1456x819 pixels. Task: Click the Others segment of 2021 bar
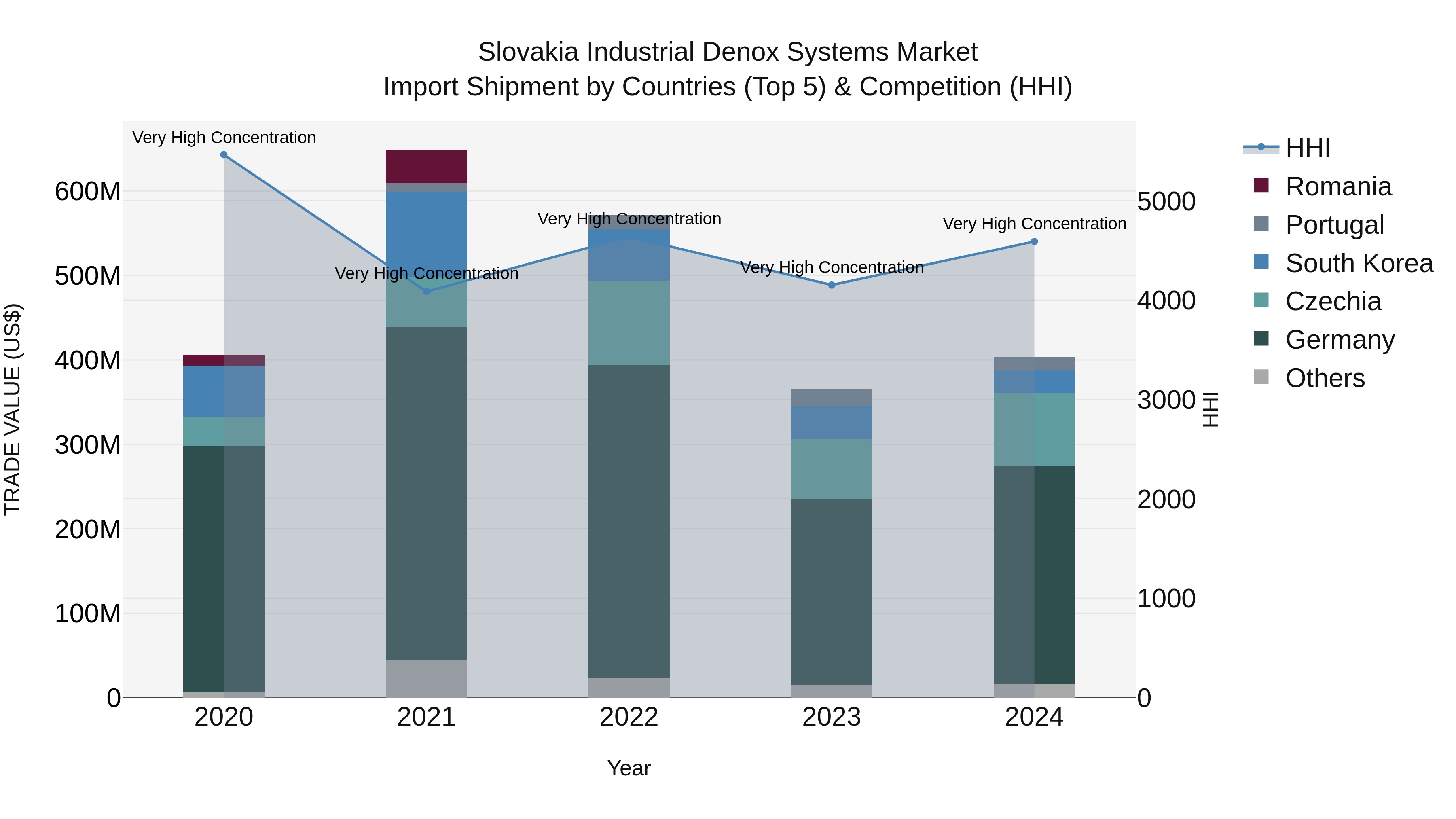point(426,679)
